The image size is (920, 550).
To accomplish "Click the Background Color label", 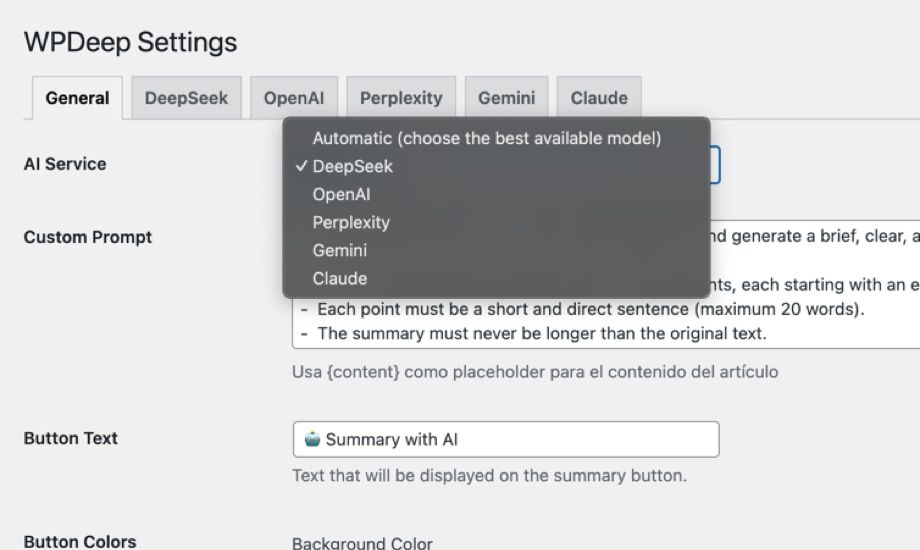I will (362, 543).
